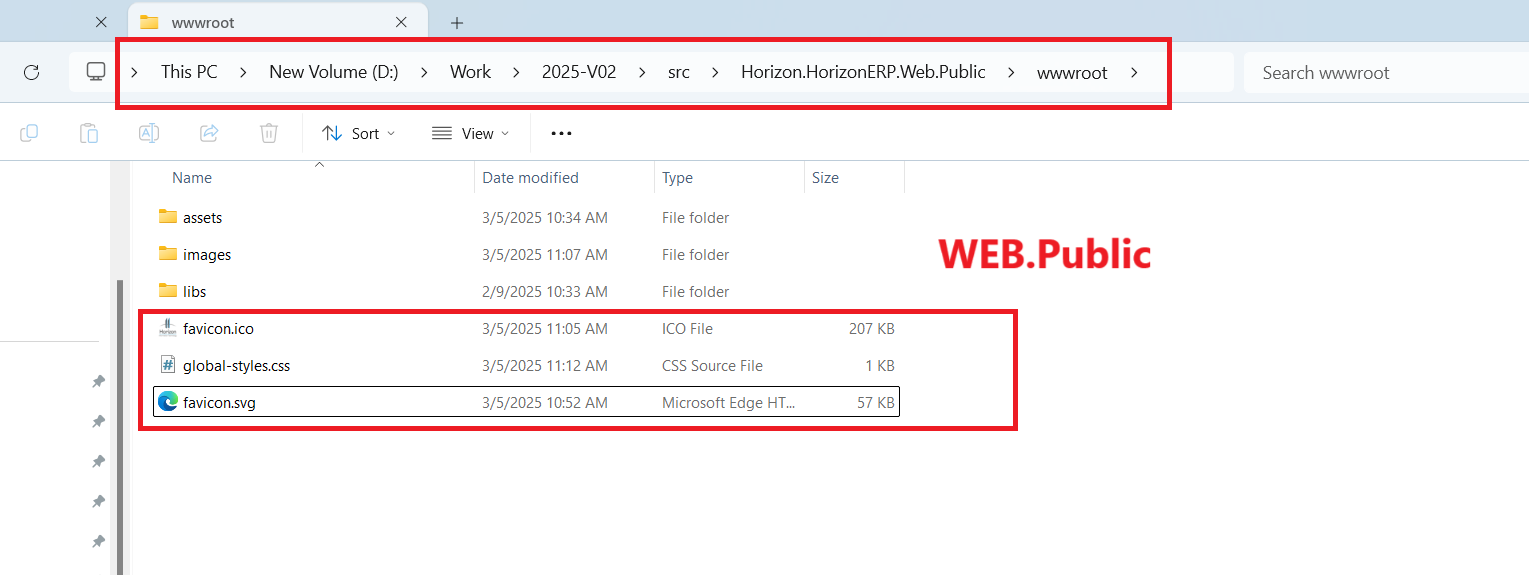Select the assets folder name
This screenshot has width=1529, height=575.
pyautogui.click(x=202, y=217)
